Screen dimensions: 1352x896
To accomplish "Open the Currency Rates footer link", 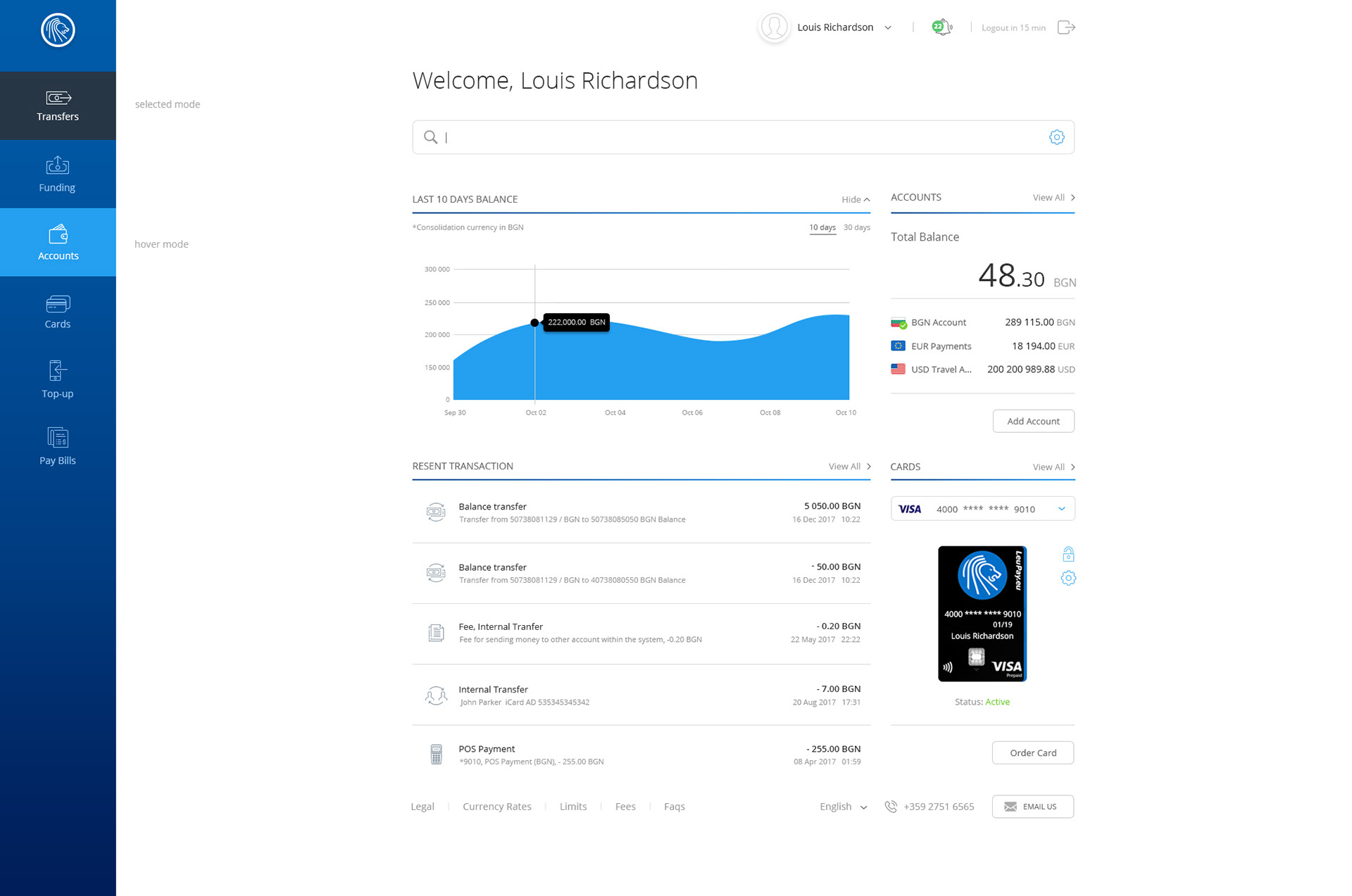I will tap(496, 807).
